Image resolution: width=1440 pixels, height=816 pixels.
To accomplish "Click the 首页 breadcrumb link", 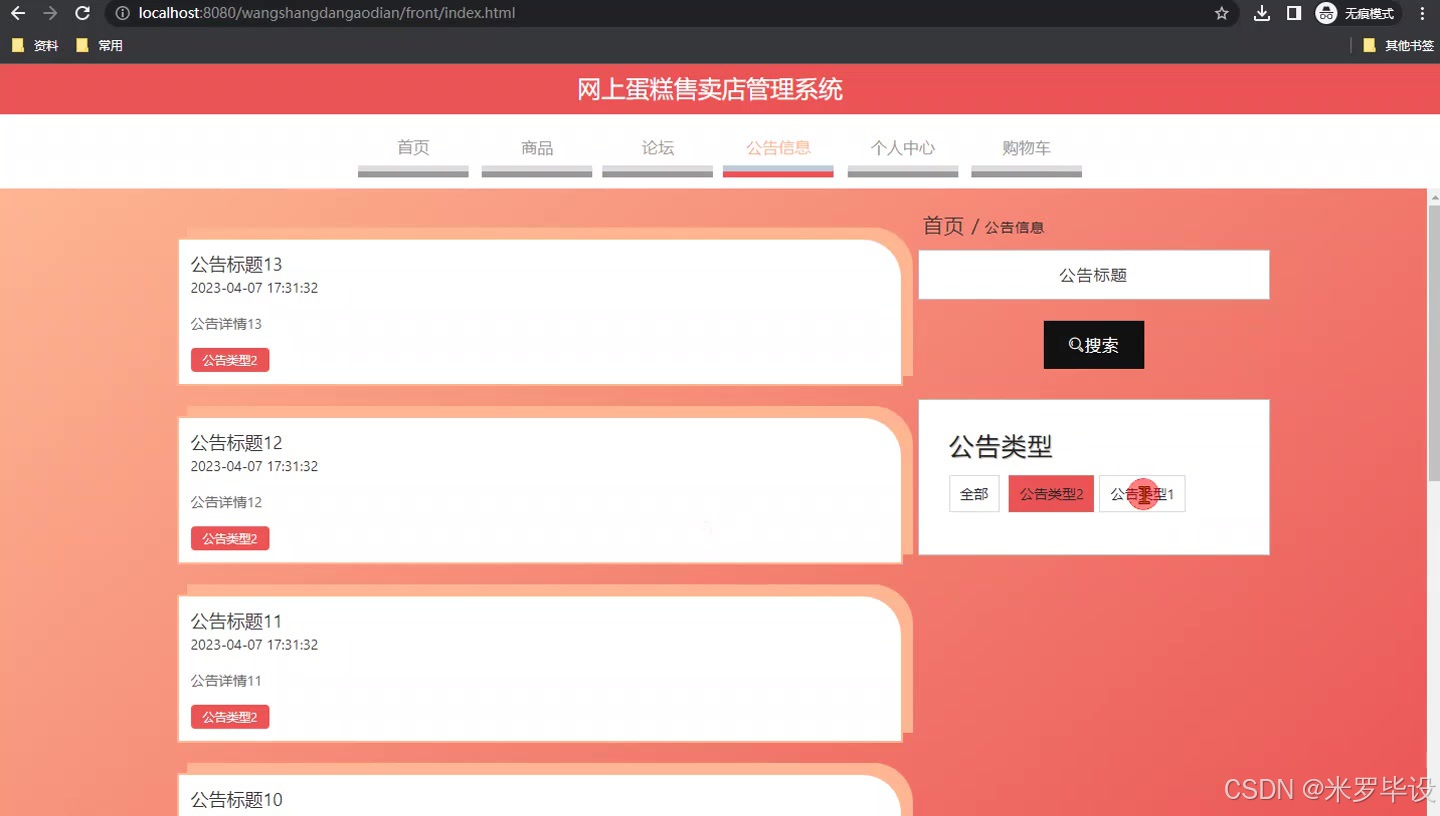I will pyautogui.click(x=943, y=226).
